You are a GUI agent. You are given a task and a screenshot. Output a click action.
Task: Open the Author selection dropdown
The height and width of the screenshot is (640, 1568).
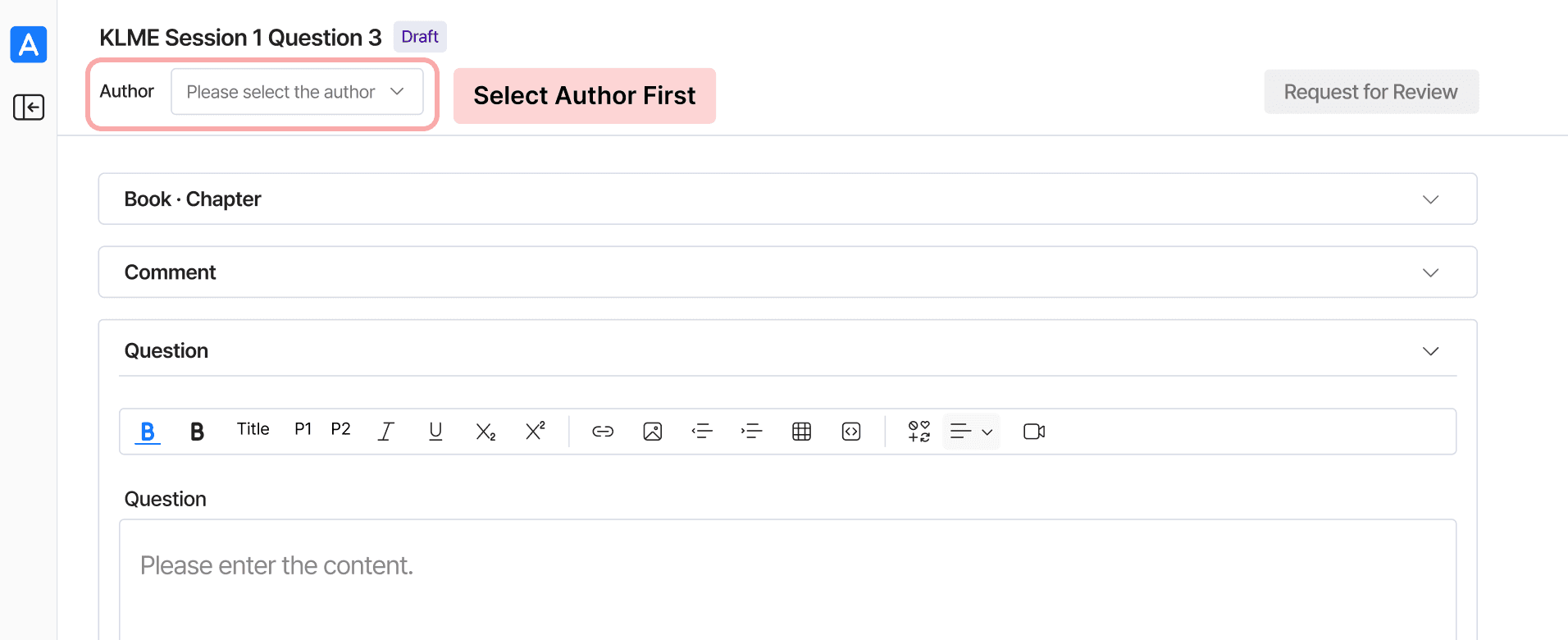[297, 92]
